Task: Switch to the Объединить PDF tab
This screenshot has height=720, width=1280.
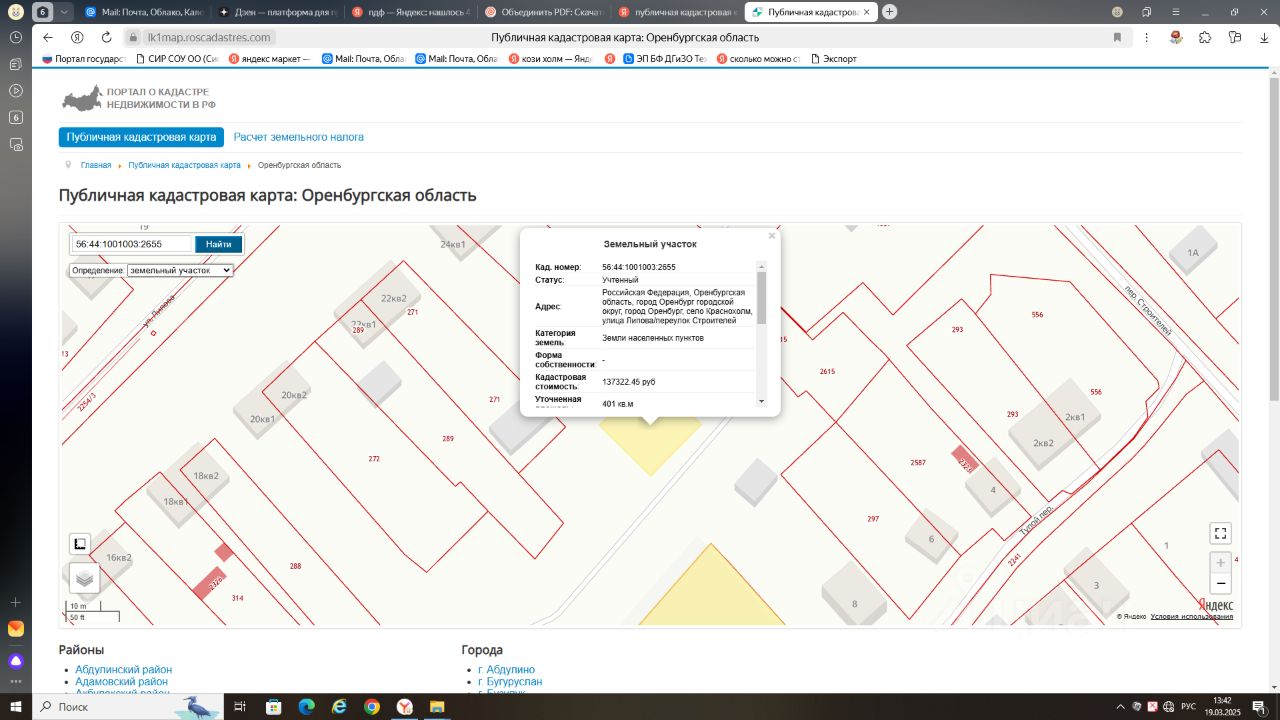Action: point(545,12)
